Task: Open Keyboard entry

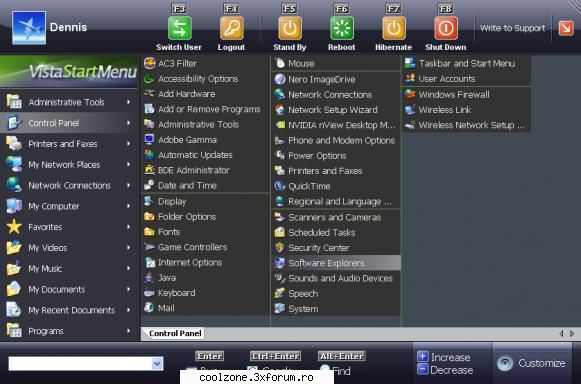Action: (x=206, y=292)
